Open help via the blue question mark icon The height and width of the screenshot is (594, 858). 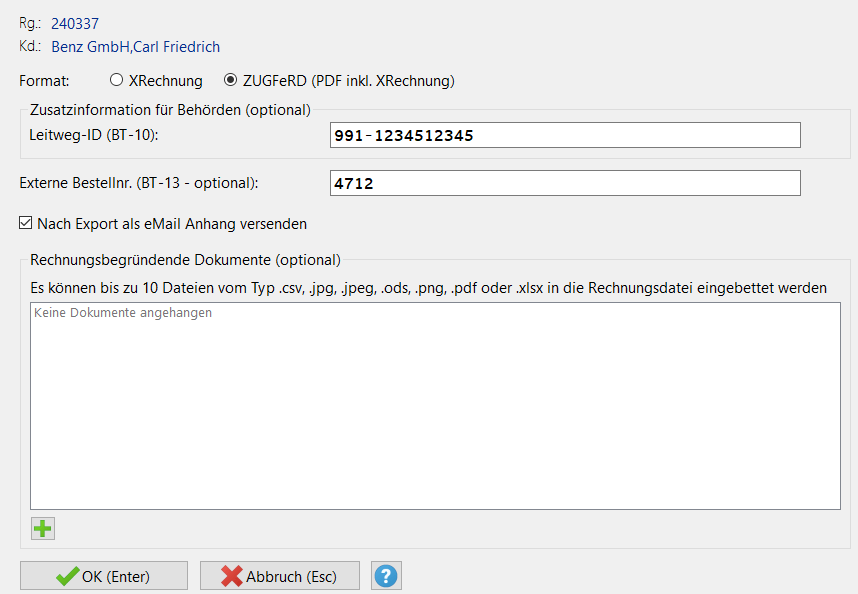coord(386,576)
